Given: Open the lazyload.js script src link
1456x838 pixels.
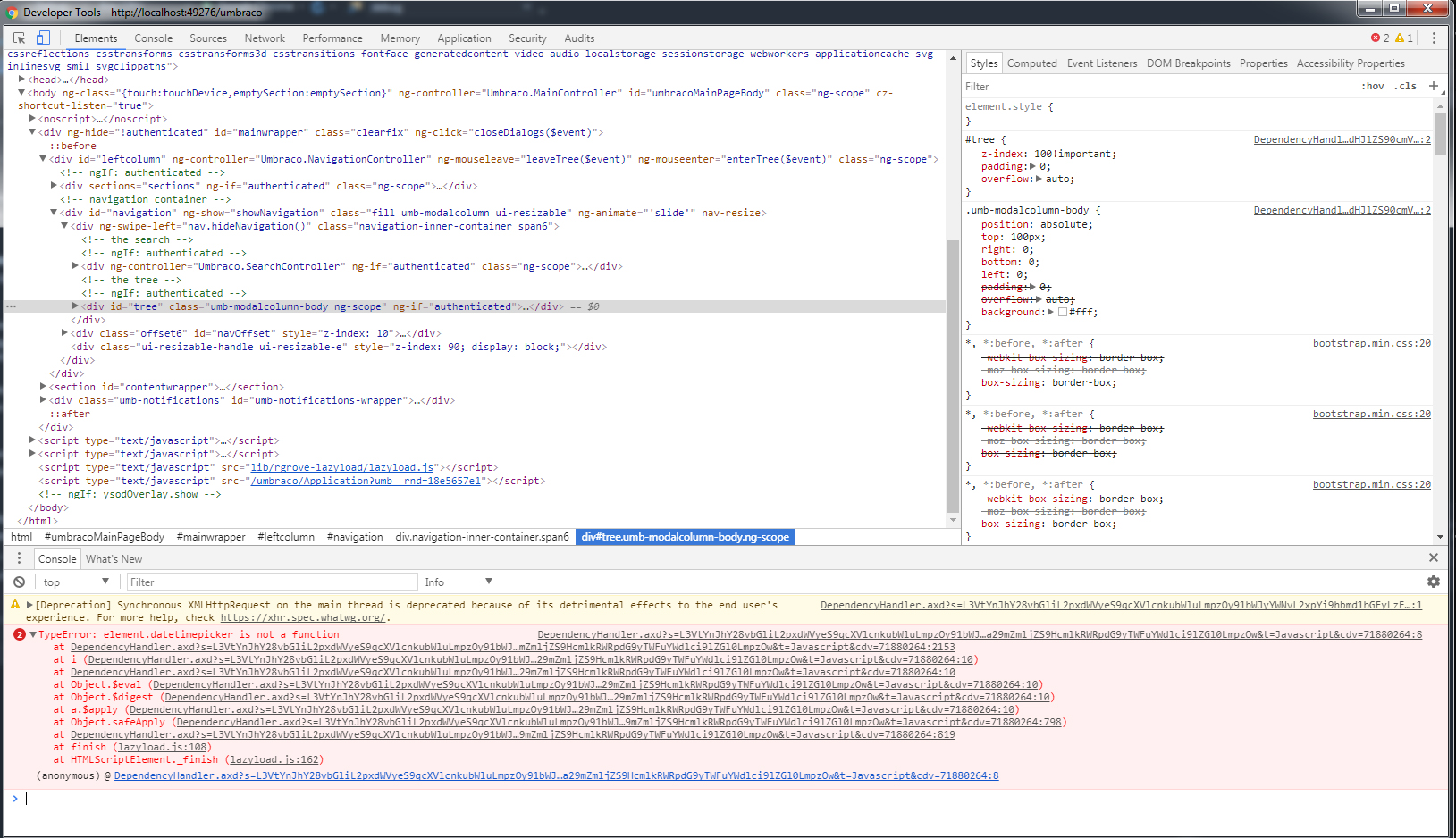Looking at the screenshot, I should [341, 467].
